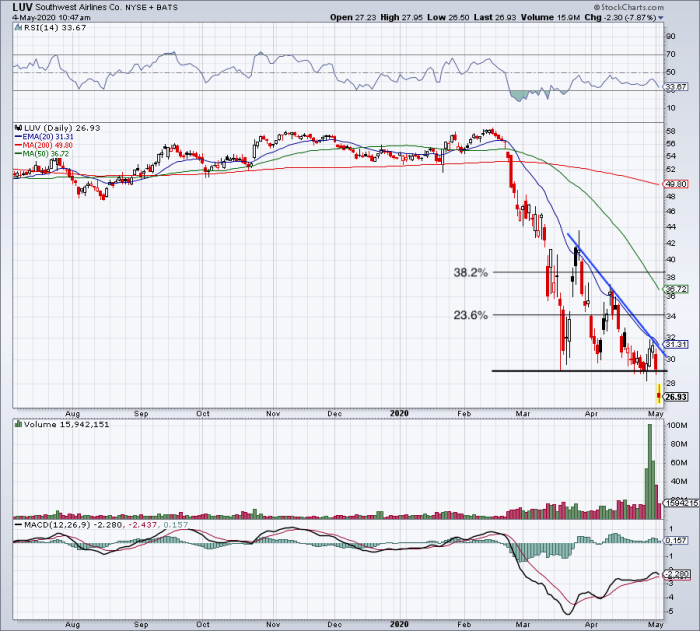700x631 pixels.
Task: Click the Nov label on price chart axis
Action: point(273,414)
